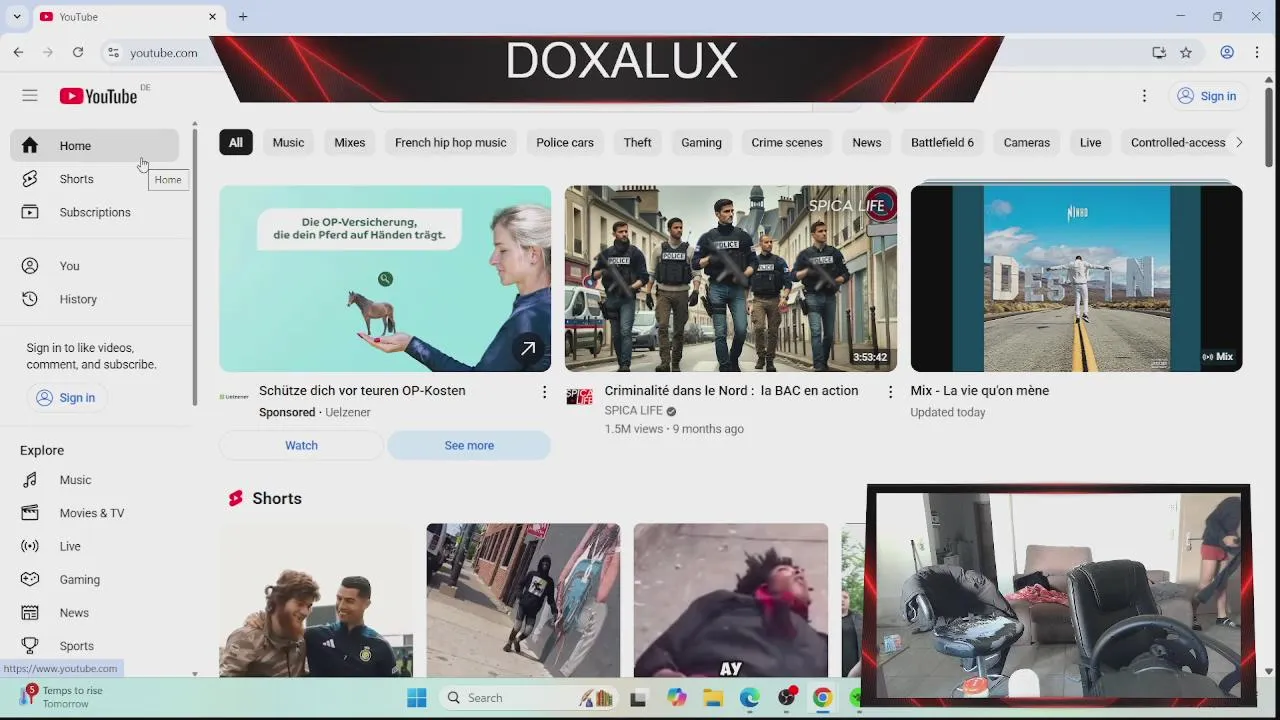1280x720 pixels.
Task: Open SPICA LIFE channel avatar
Action: click(x=579, y=396)
